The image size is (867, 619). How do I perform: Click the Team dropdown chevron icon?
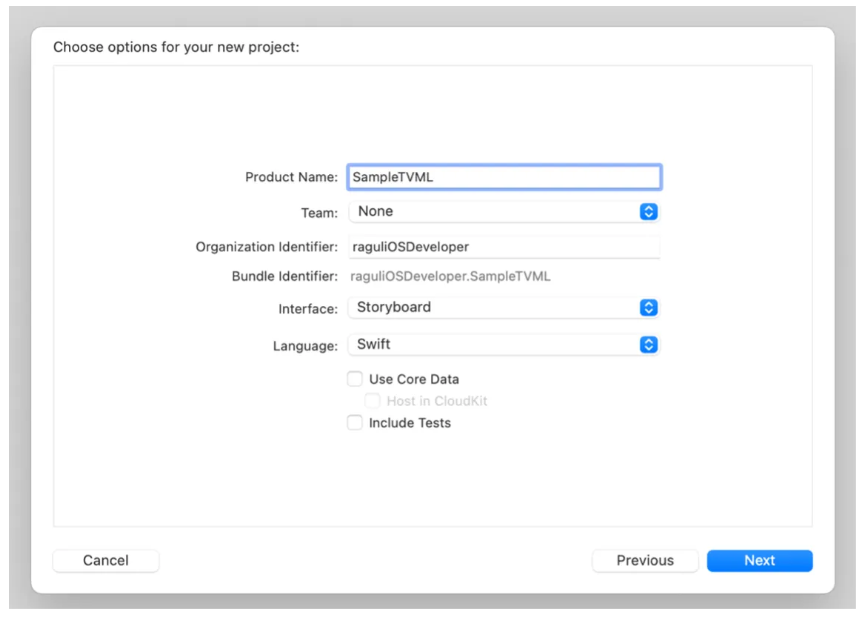click(x=648, y=211)
